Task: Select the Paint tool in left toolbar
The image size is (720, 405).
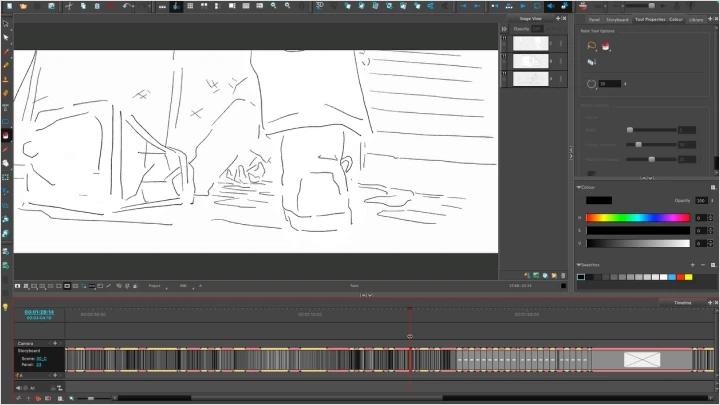Action: pos(6,134)
